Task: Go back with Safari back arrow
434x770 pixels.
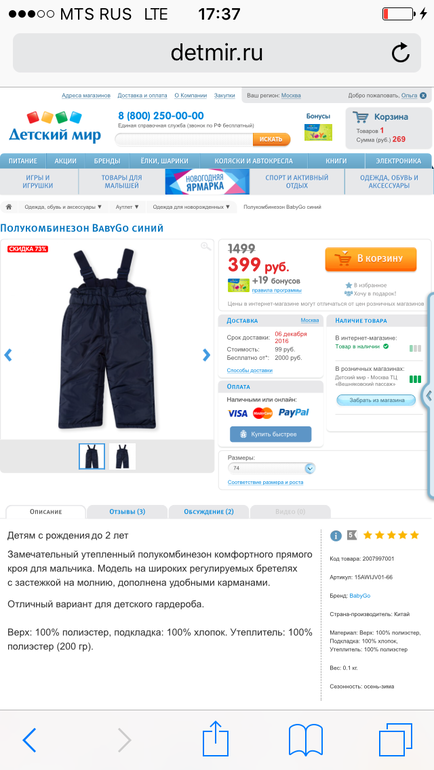Action: pos(29,740)
